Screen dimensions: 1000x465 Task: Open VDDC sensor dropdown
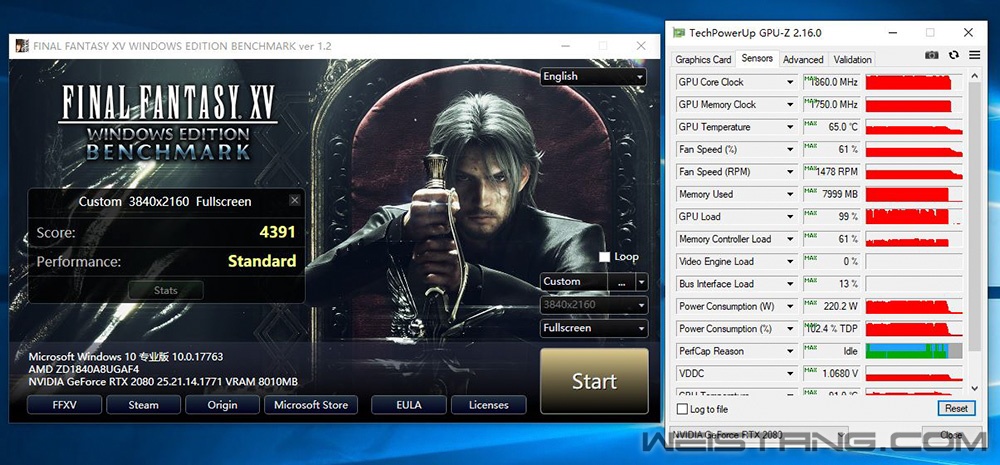click(790, 373)
